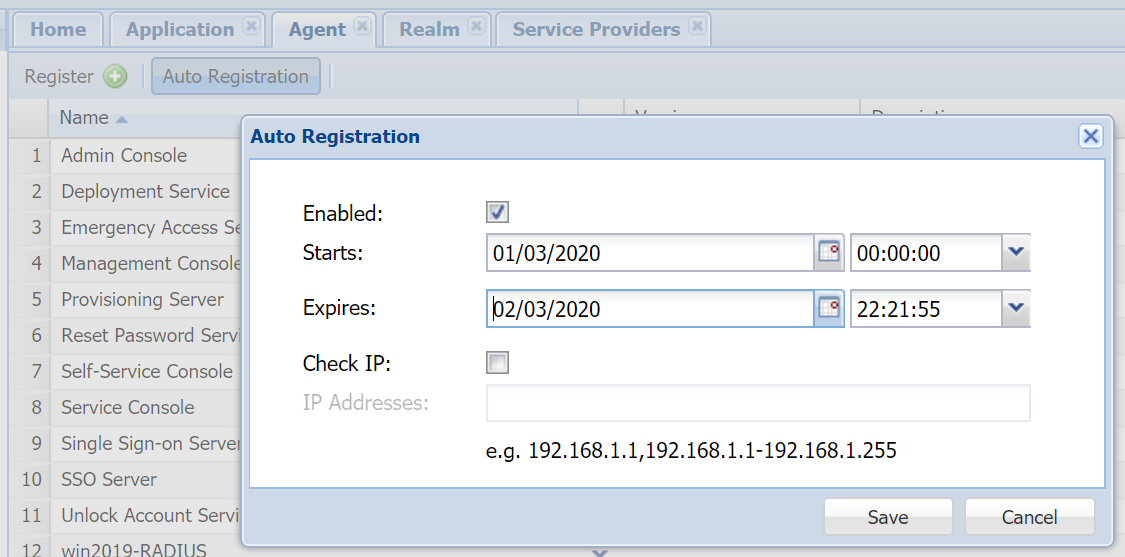The height and width of the screenshot is (557, 1125).
Task: Expand the Starts time dropdown
Action: tap(1016, 253)
